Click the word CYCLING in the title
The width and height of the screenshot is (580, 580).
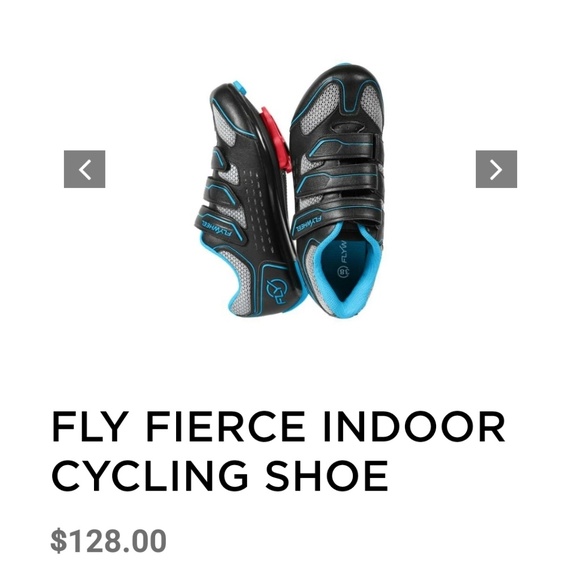click(149, 475)
